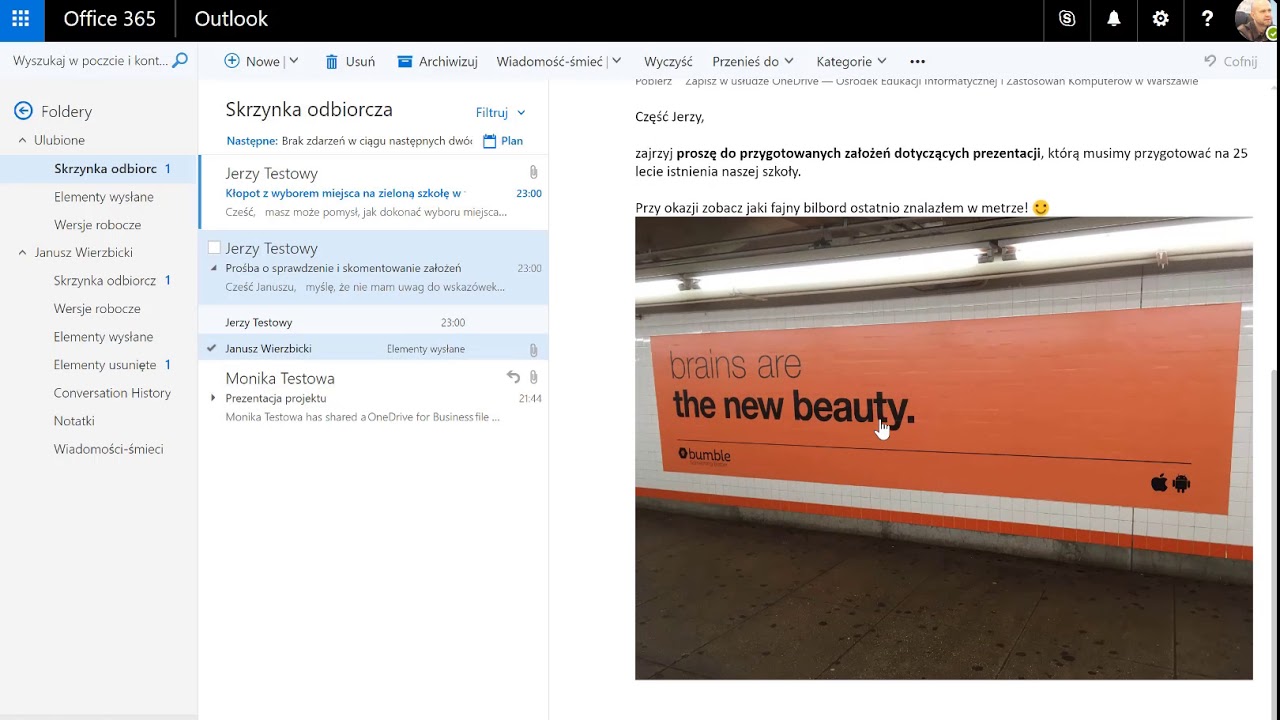This screenshot has height=720, width=1280.
Task: Click the Archiwizuj archive icon
Action: point(405,62)
